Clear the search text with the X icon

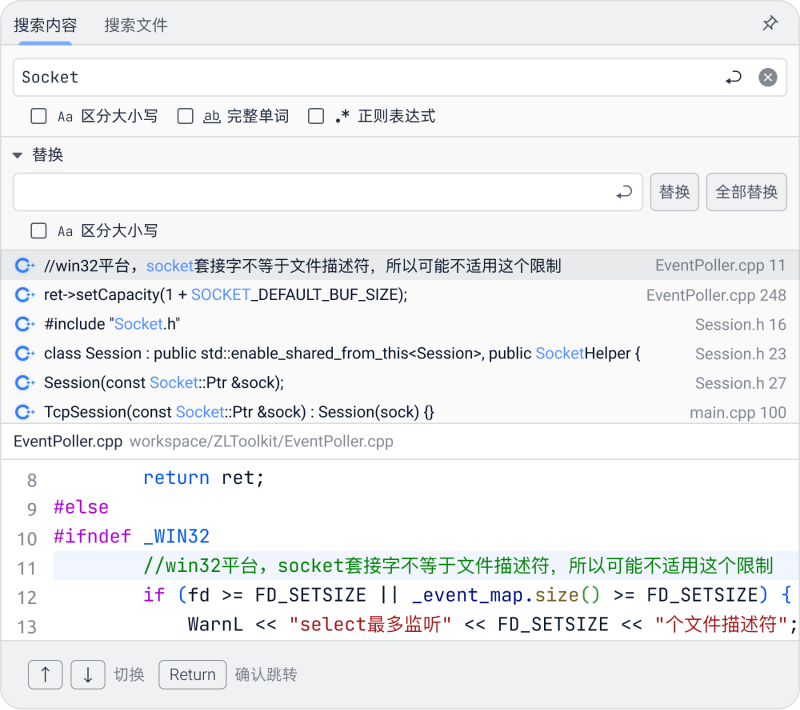click(767, 78)
